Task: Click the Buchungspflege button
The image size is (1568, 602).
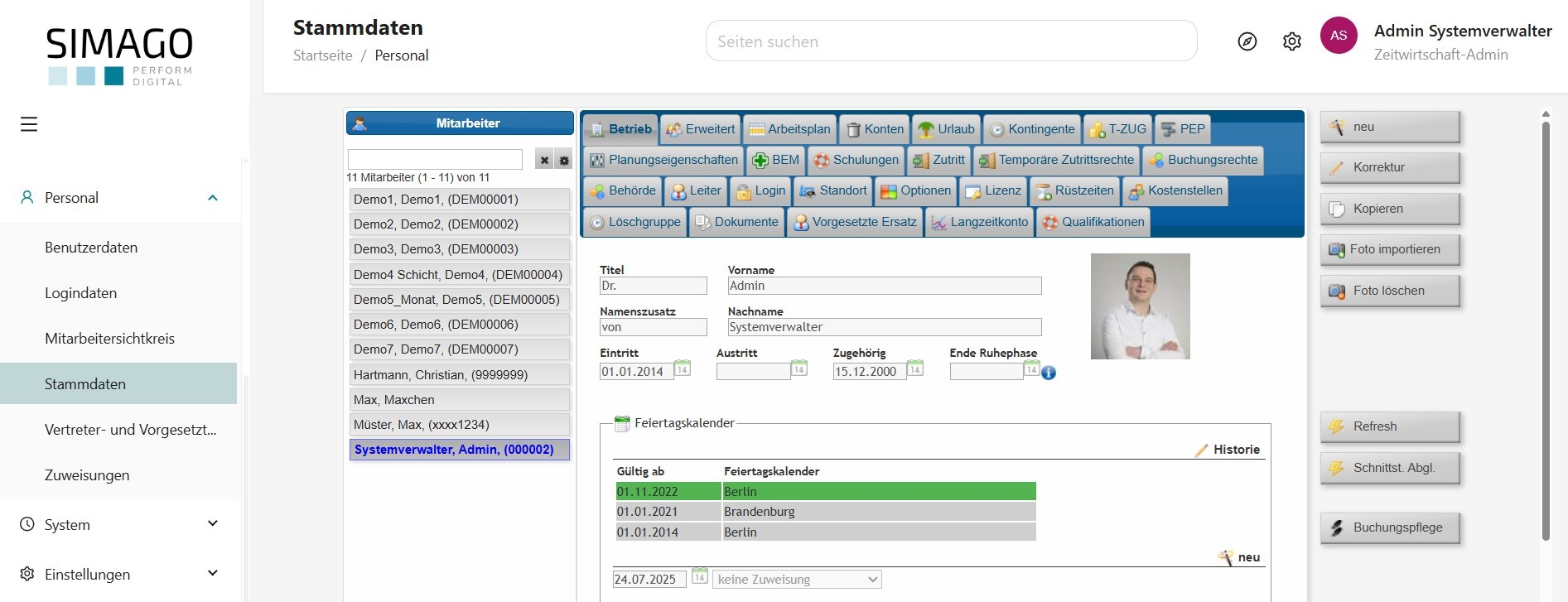Action: point(1390,527)
